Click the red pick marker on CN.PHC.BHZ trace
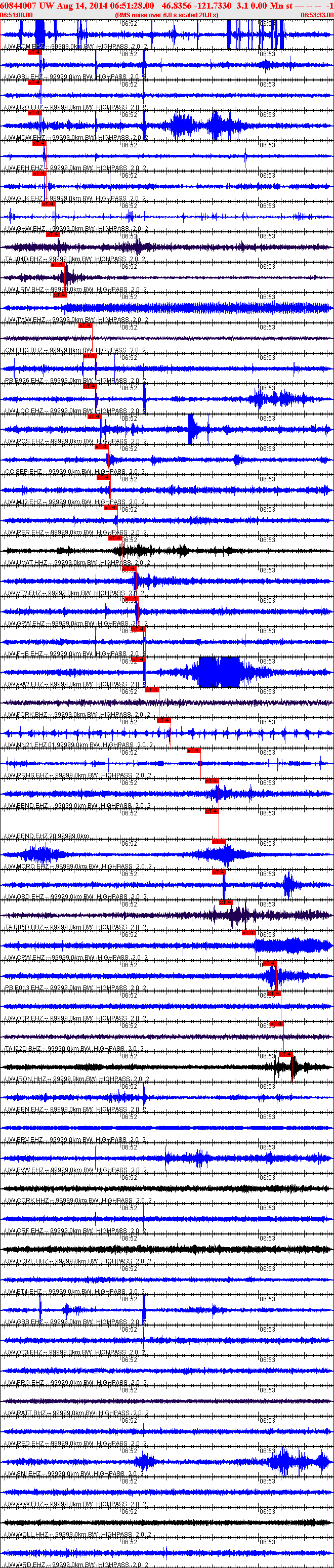 pos(85,325)
